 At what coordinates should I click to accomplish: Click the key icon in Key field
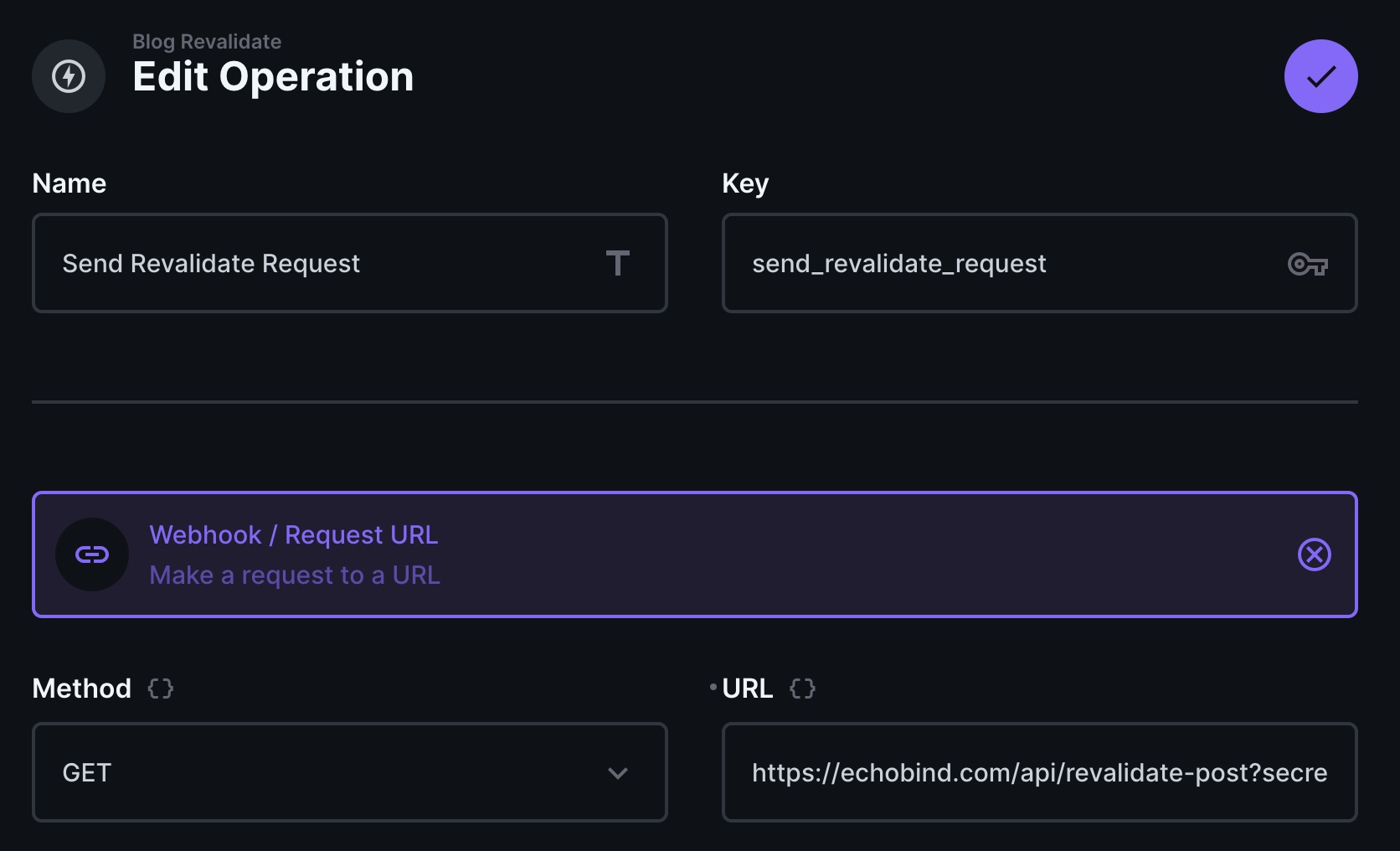click(x=1307, y=264)
